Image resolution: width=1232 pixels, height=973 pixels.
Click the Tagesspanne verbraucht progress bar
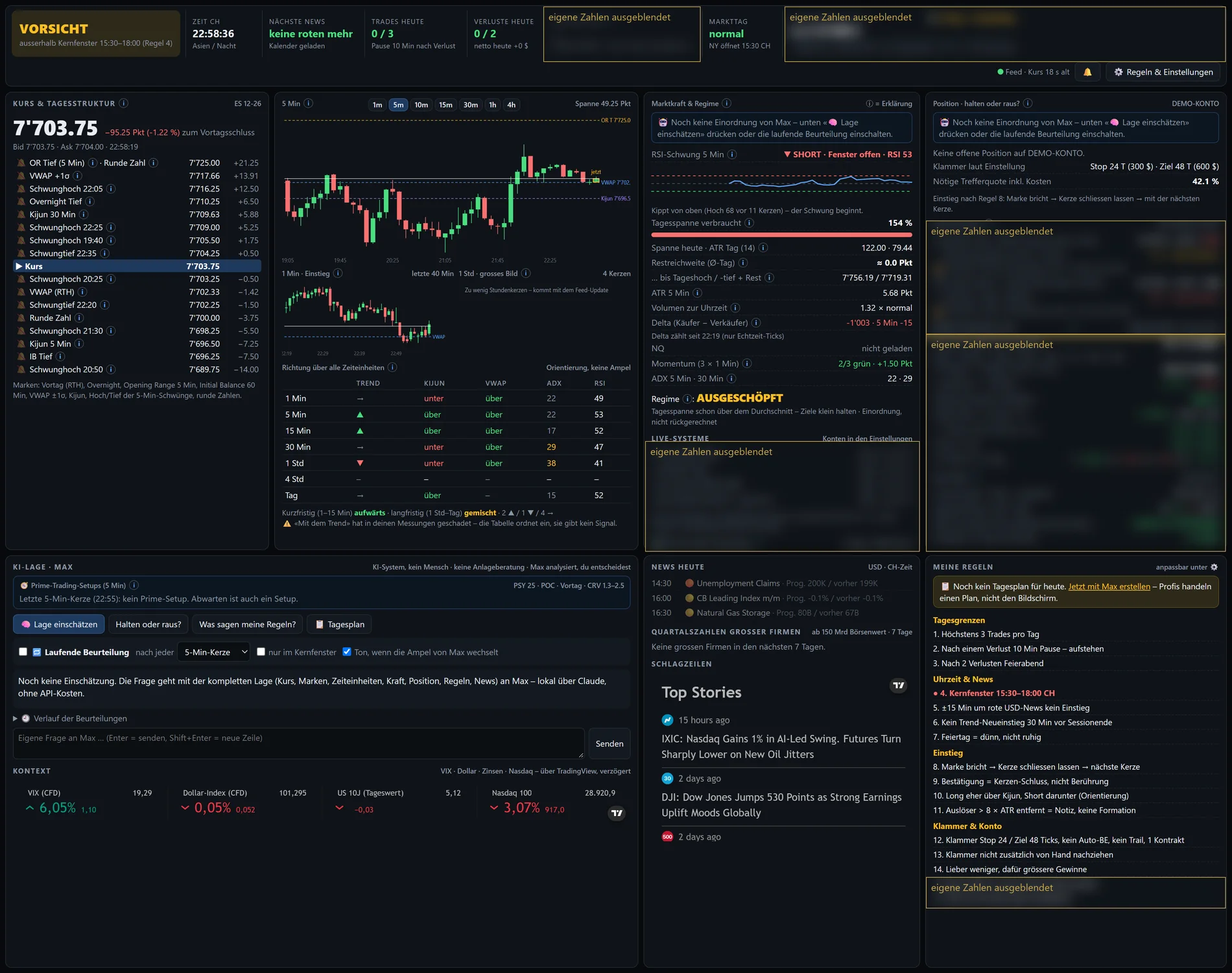coord(781,235)
